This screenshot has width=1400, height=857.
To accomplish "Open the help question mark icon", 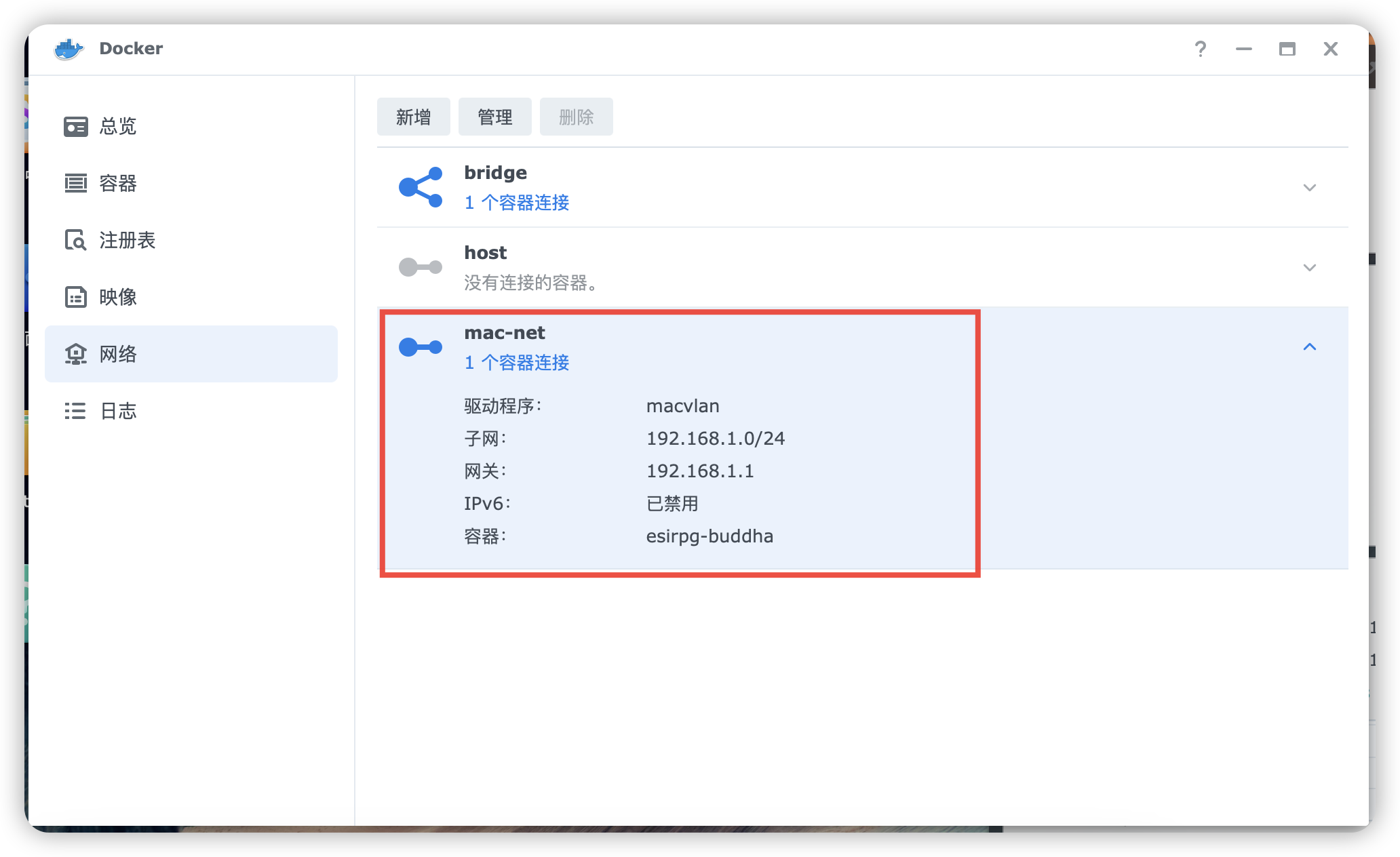I will [x=1201, y=49].
